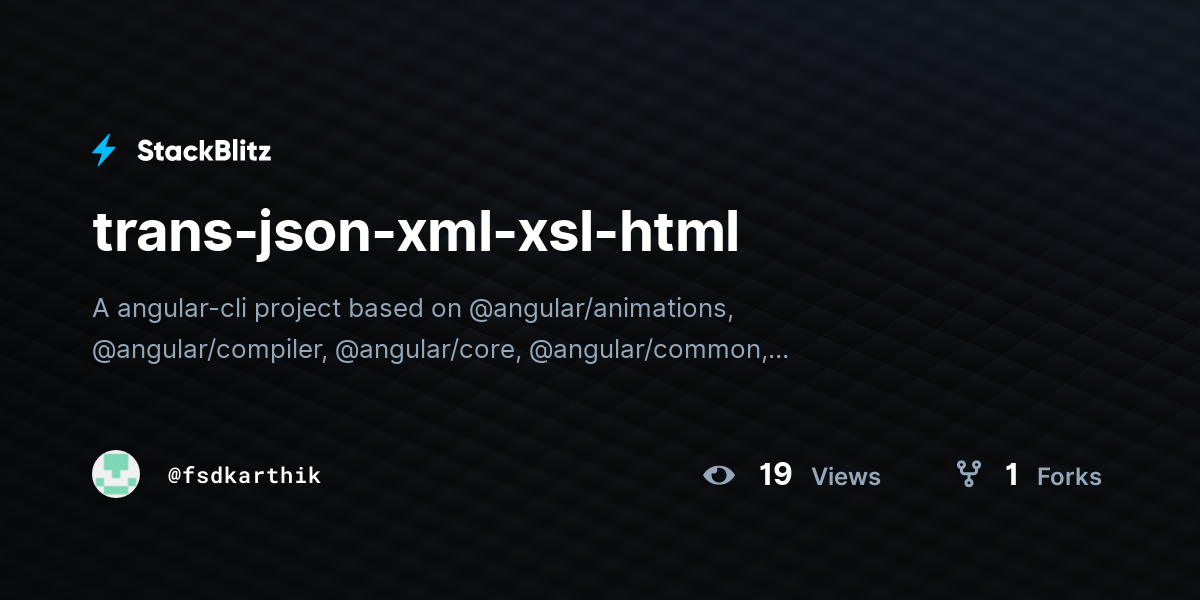
Task: Click the 19 view count number
Action: (x=775, y=474)
